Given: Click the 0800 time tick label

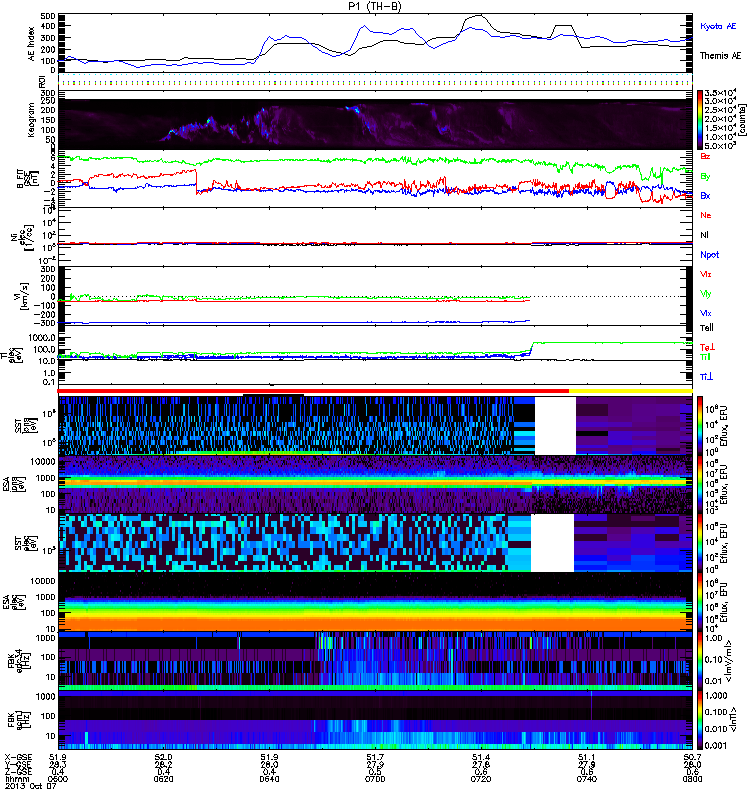Looking at the screenshot, I should (692, 779).
